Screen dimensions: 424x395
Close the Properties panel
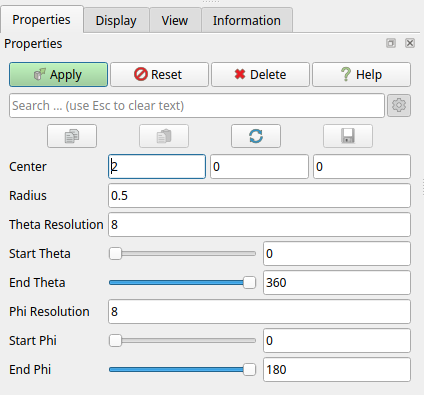[x=410, y=43]
